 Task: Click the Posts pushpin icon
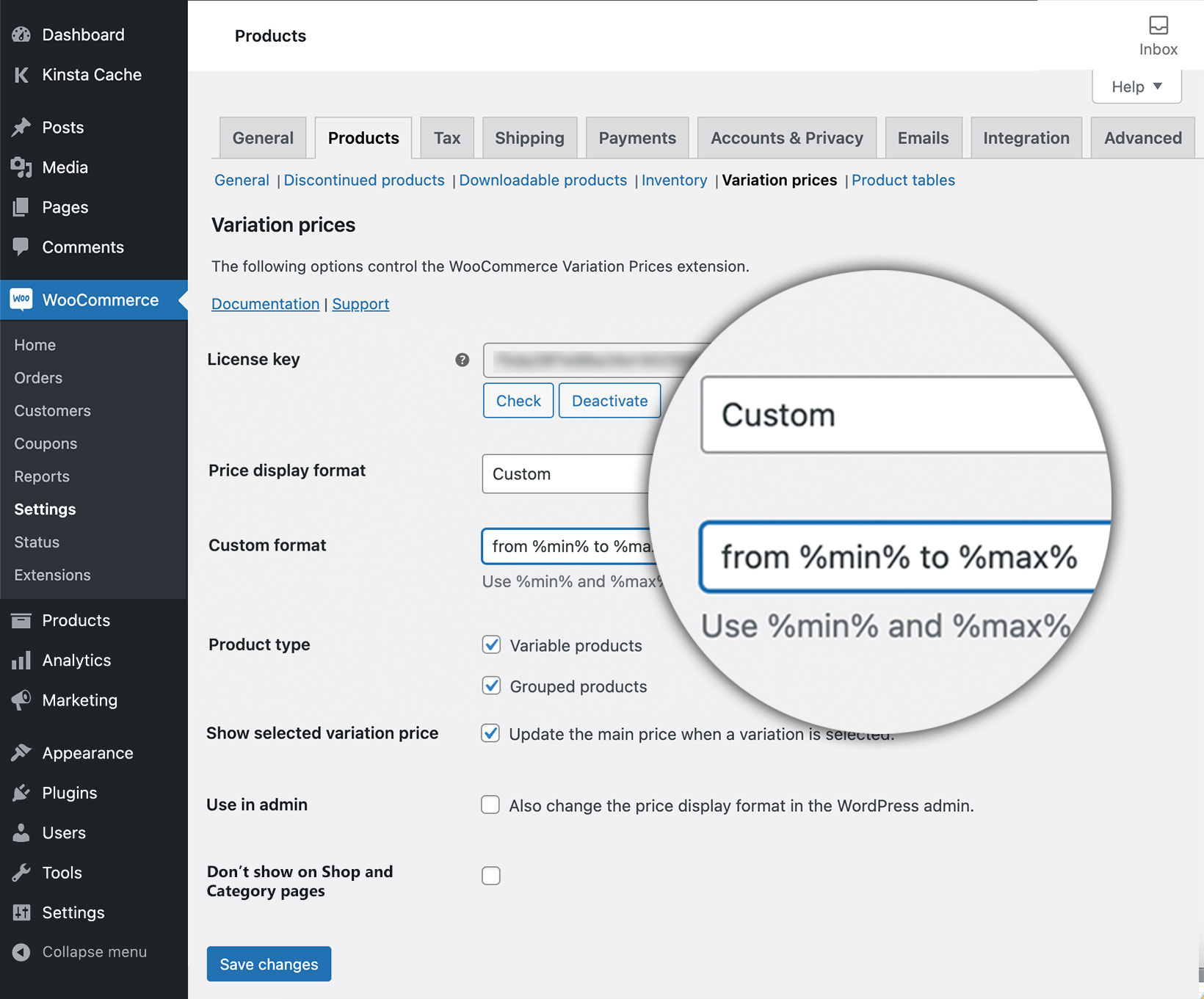[21, 128]
